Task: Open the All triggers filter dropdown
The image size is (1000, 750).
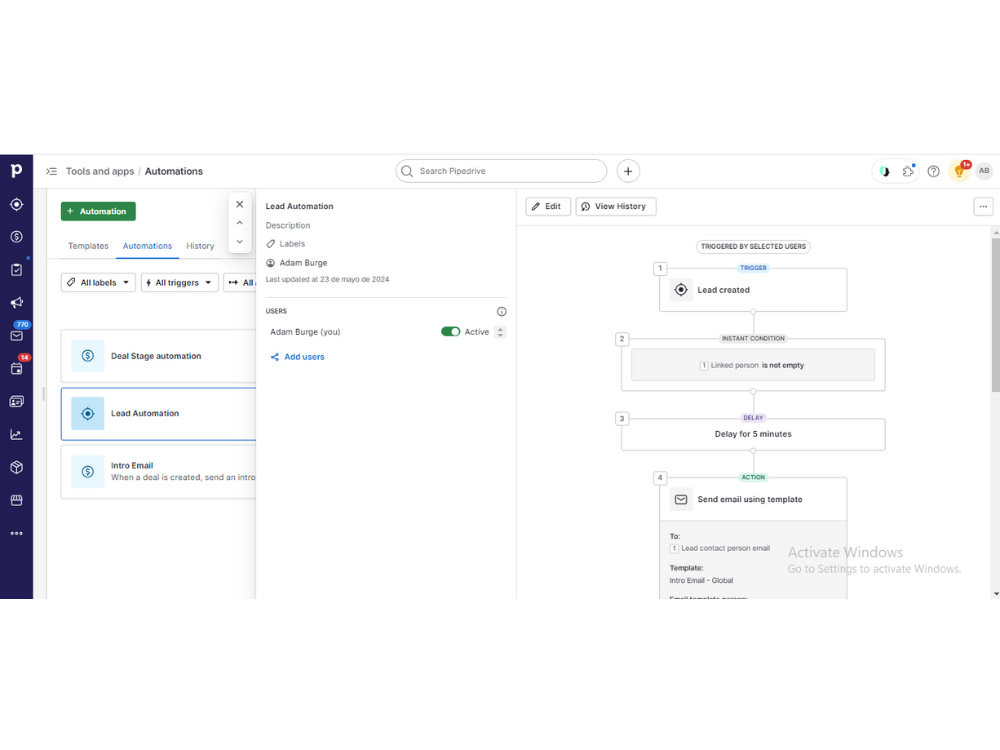Action: (x=179, y=283)
